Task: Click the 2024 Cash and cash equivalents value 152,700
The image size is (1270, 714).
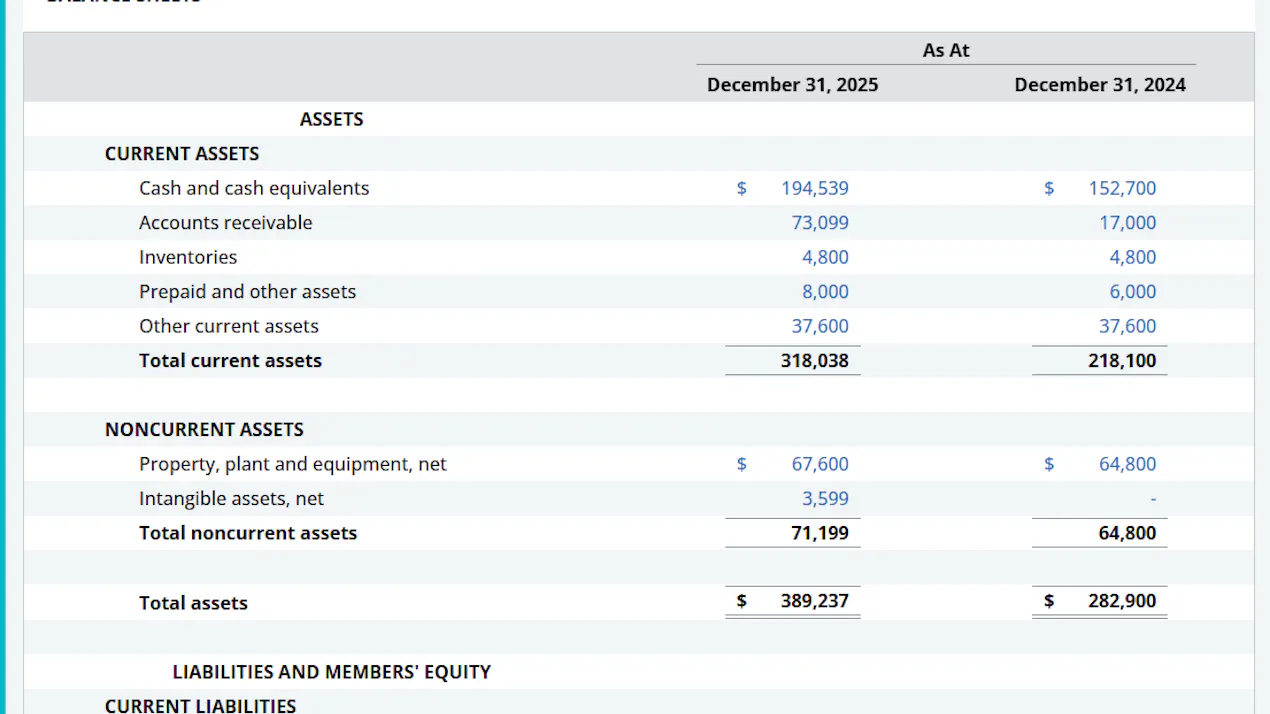Action: coord(1122,188)
